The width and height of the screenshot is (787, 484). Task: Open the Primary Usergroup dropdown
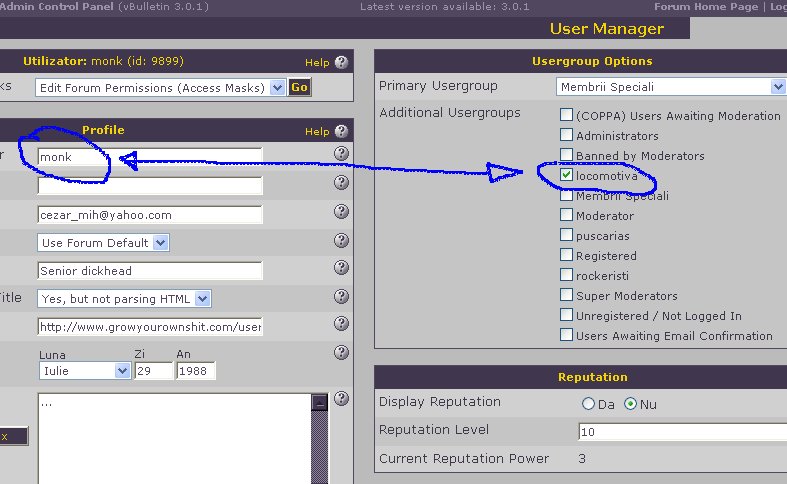click(778, 87)
